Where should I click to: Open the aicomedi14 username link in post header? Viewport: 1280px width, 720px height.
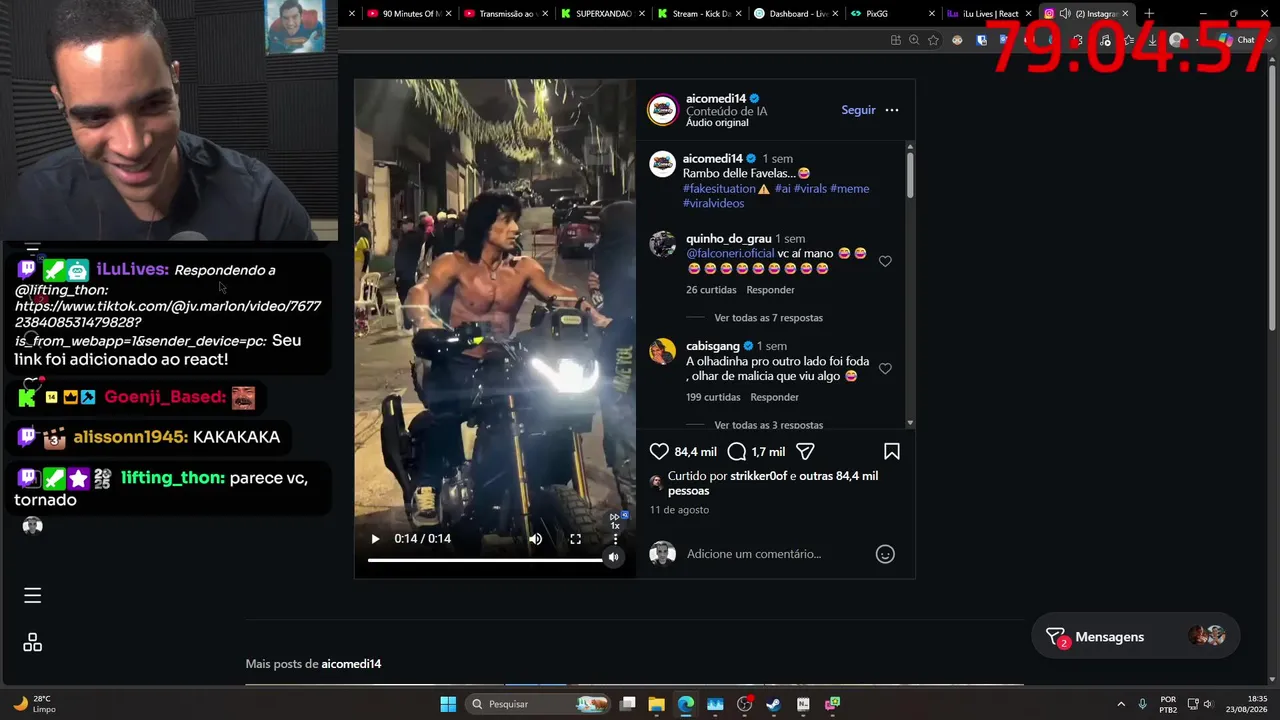(716, 99)
